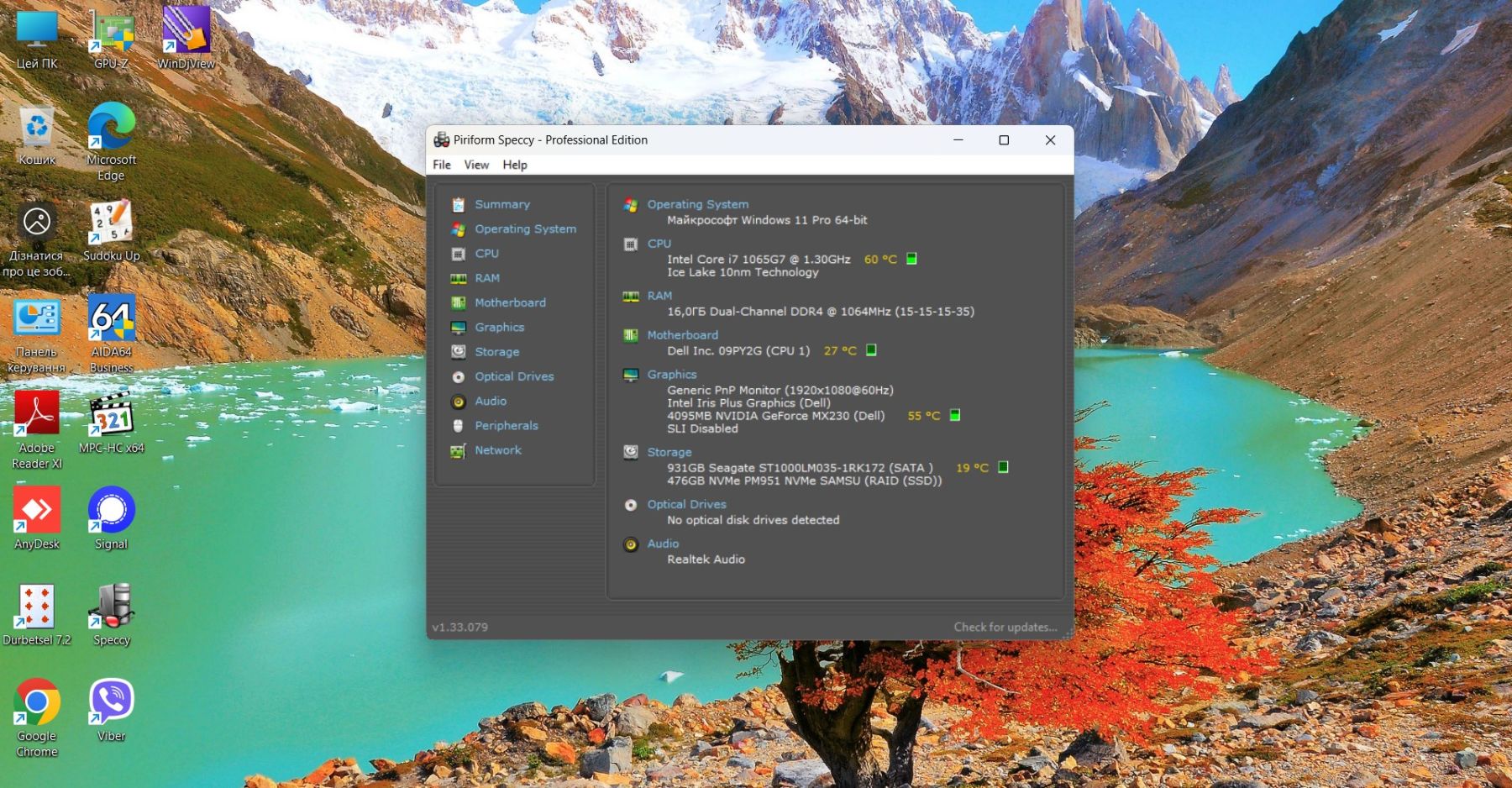1512x788 pixels.
Task: Open the MPC-HC x64 desktop shortcut
Action: click(111, 423)
